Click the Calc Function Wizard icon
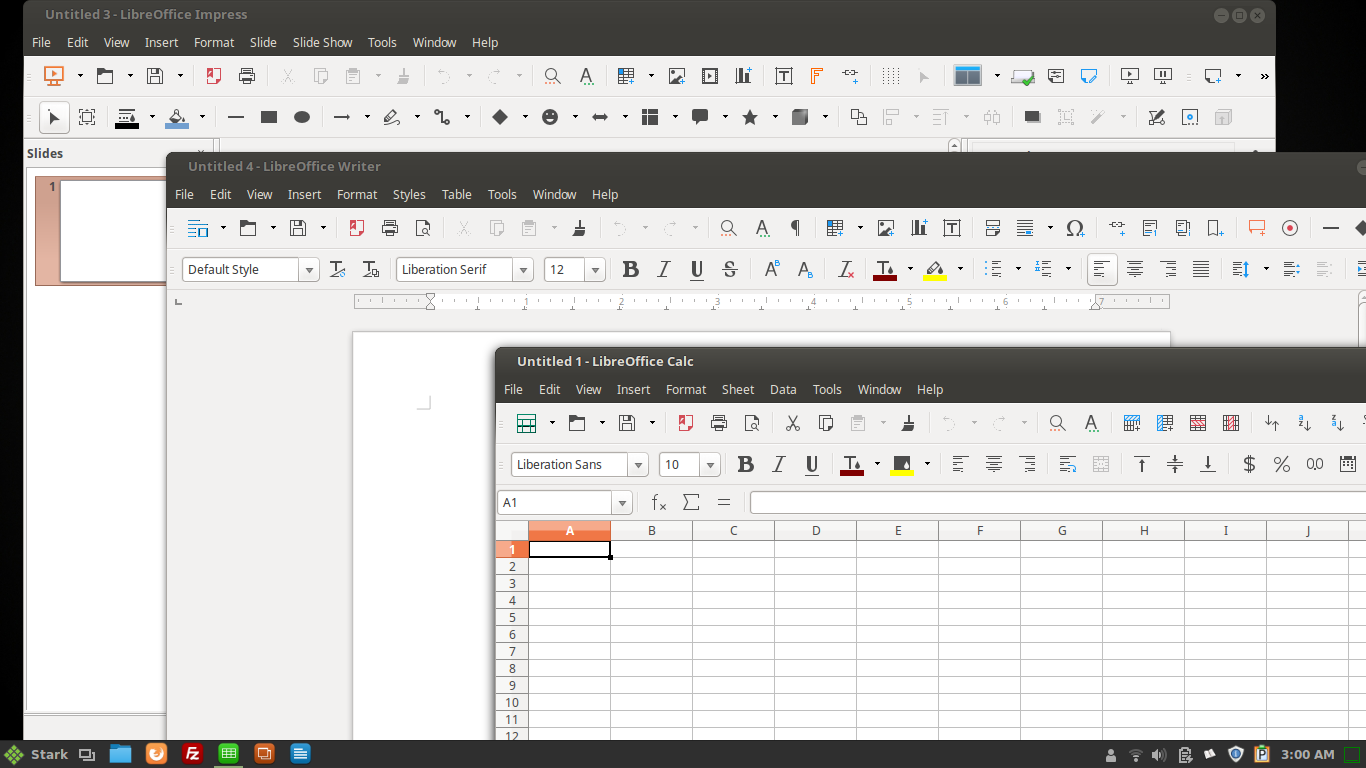The image size is (1366, 768). [x=658, y=502]
